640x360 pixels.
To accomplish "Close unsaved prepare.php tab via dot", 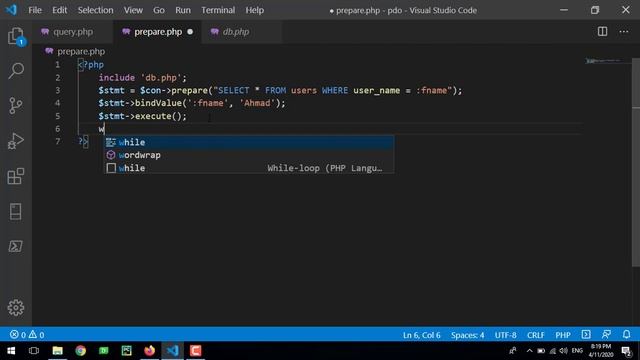I will [190, 32].
